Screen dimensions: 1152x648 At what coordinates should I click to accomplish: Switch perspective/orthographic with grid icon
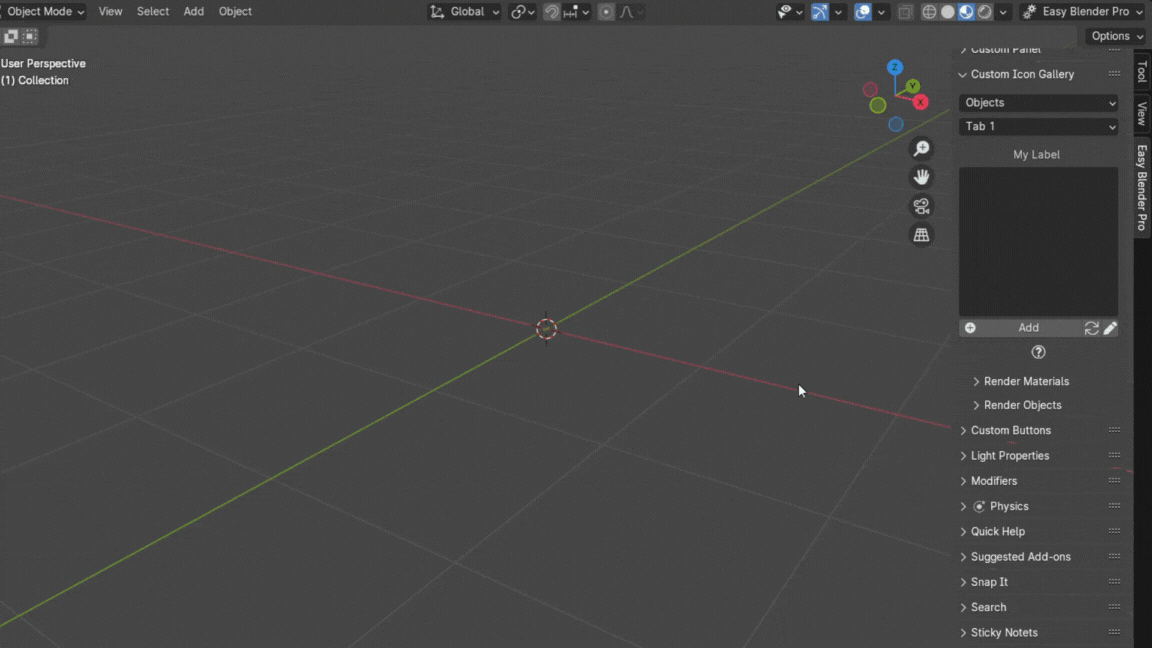(x=921, y=235)
